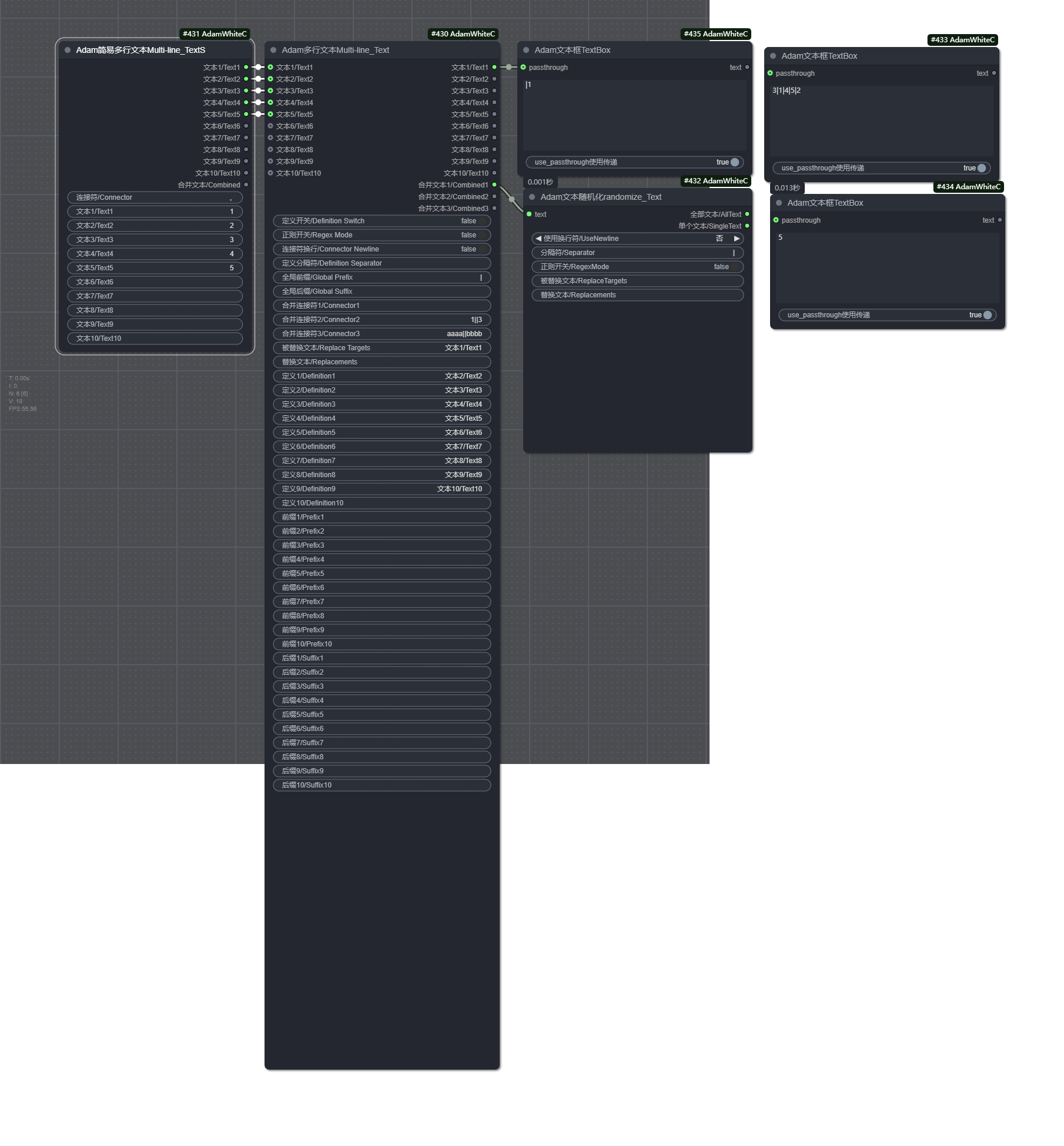Collapse the Adam简易多行文本Multi-line_TextS node dot
This screenshot has width=1064, height=1146.
pyautogui.click(x=68, y=50)
